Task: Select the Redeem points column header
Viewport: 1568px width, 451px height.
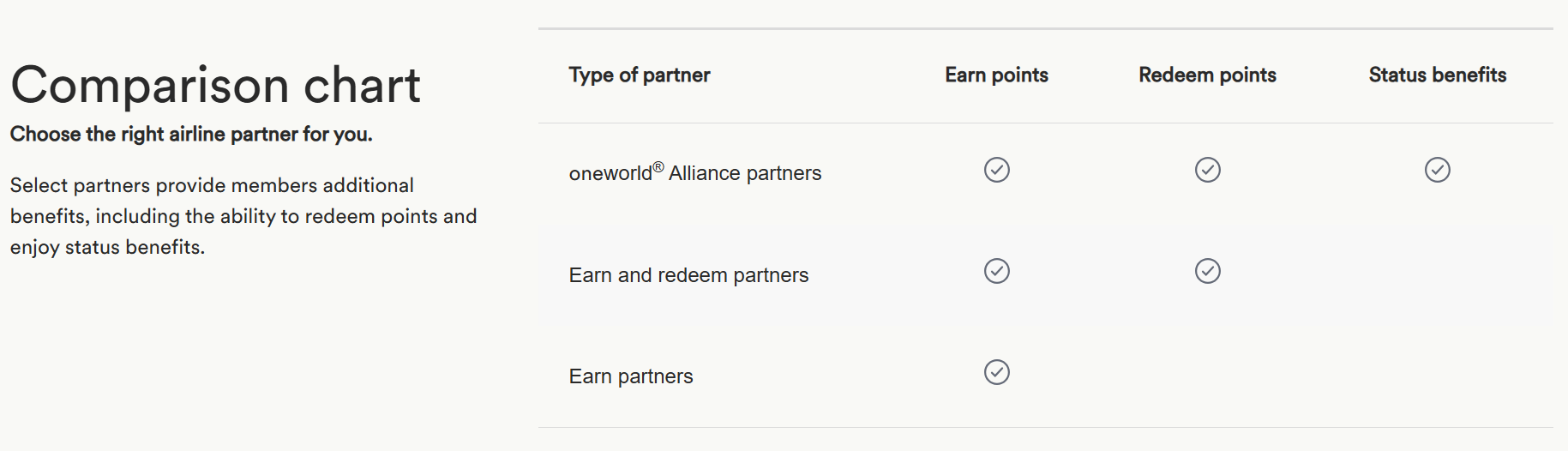Action: point(1207,75)
